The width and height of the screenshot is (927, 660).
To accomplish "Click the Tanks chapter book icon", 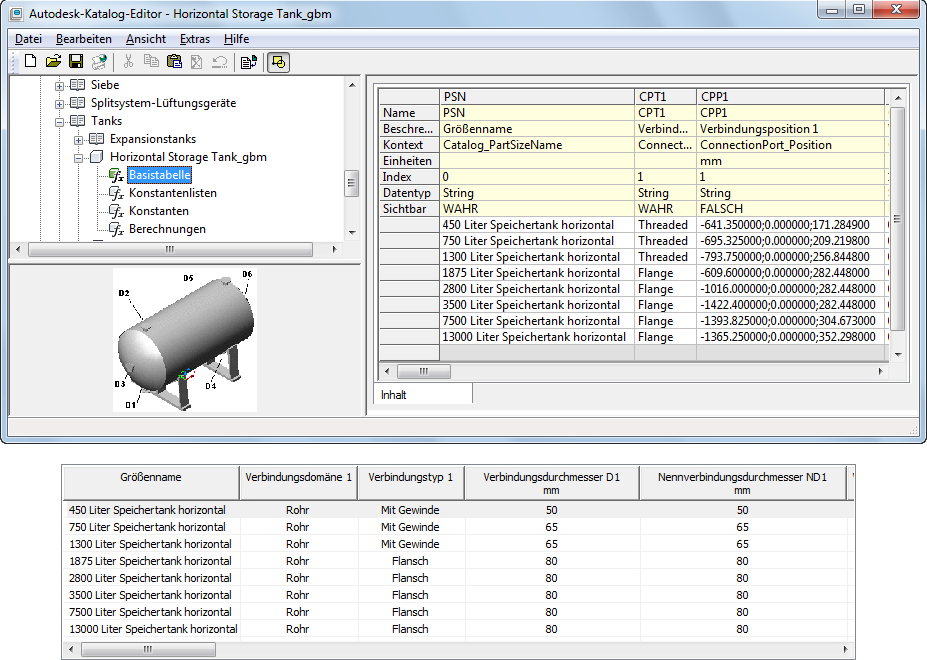I will click(77, 121).
